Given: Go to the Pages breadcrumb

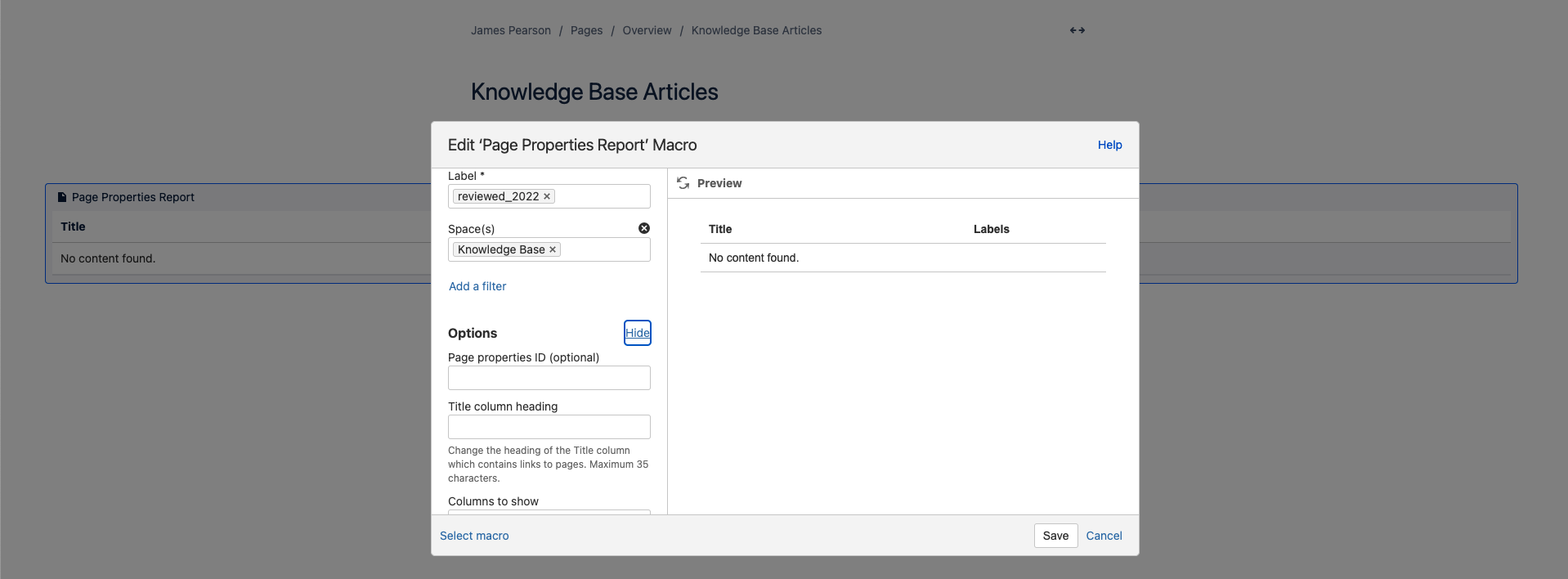Looking at the screenshot, I should [x=586, y=30].
